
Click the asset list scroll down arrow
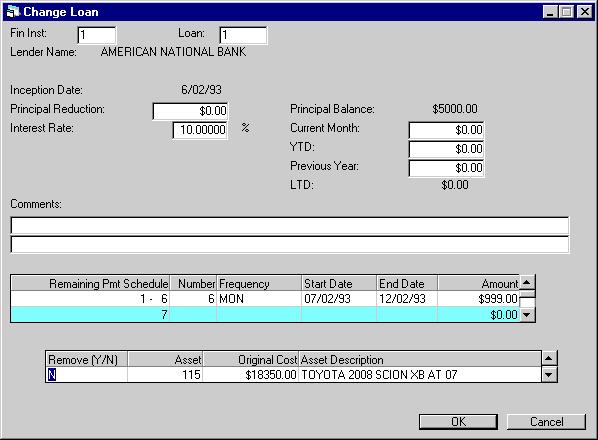(x=548, y=374)
